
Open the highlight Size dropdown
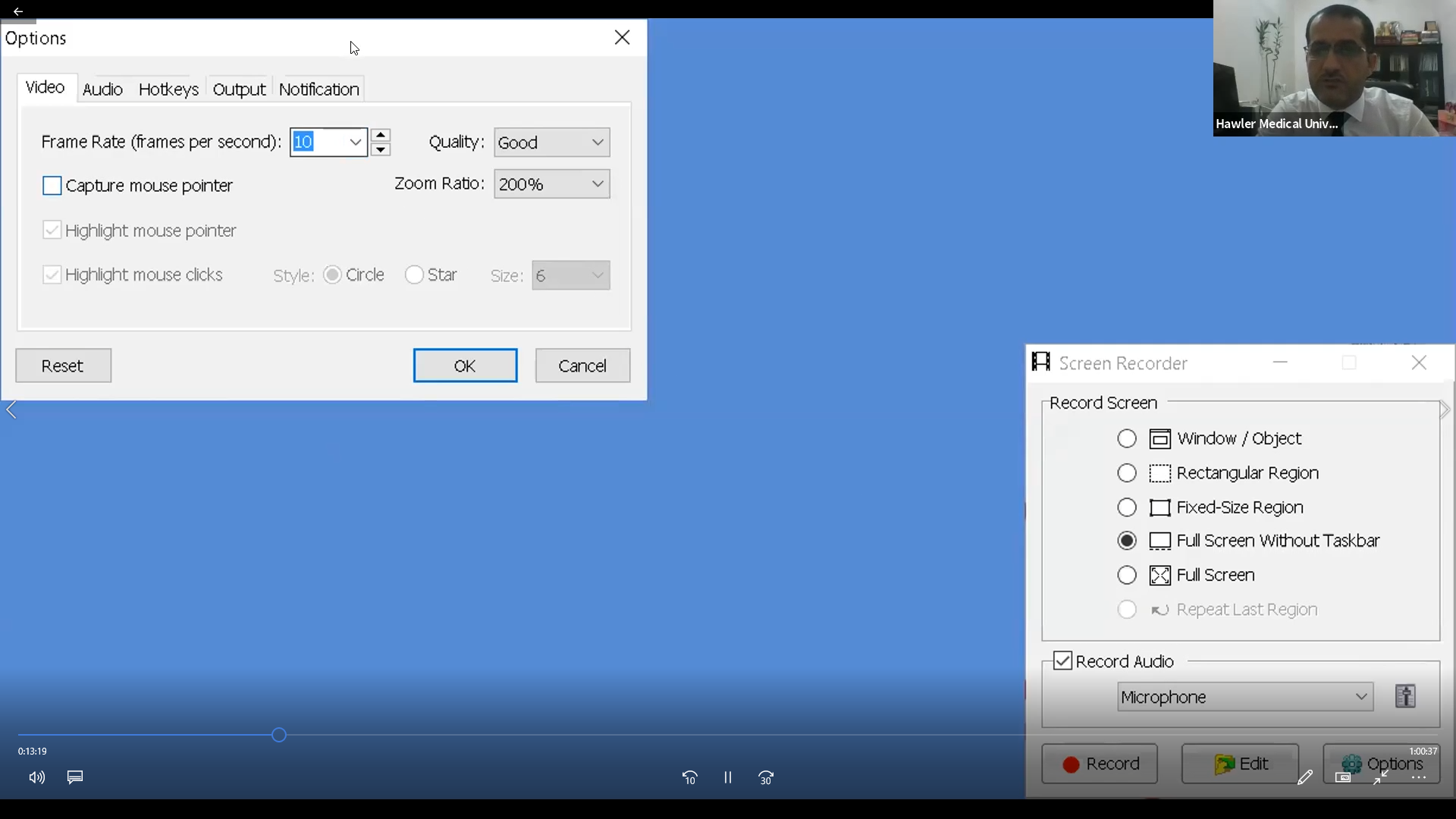[x=571, y=275]
